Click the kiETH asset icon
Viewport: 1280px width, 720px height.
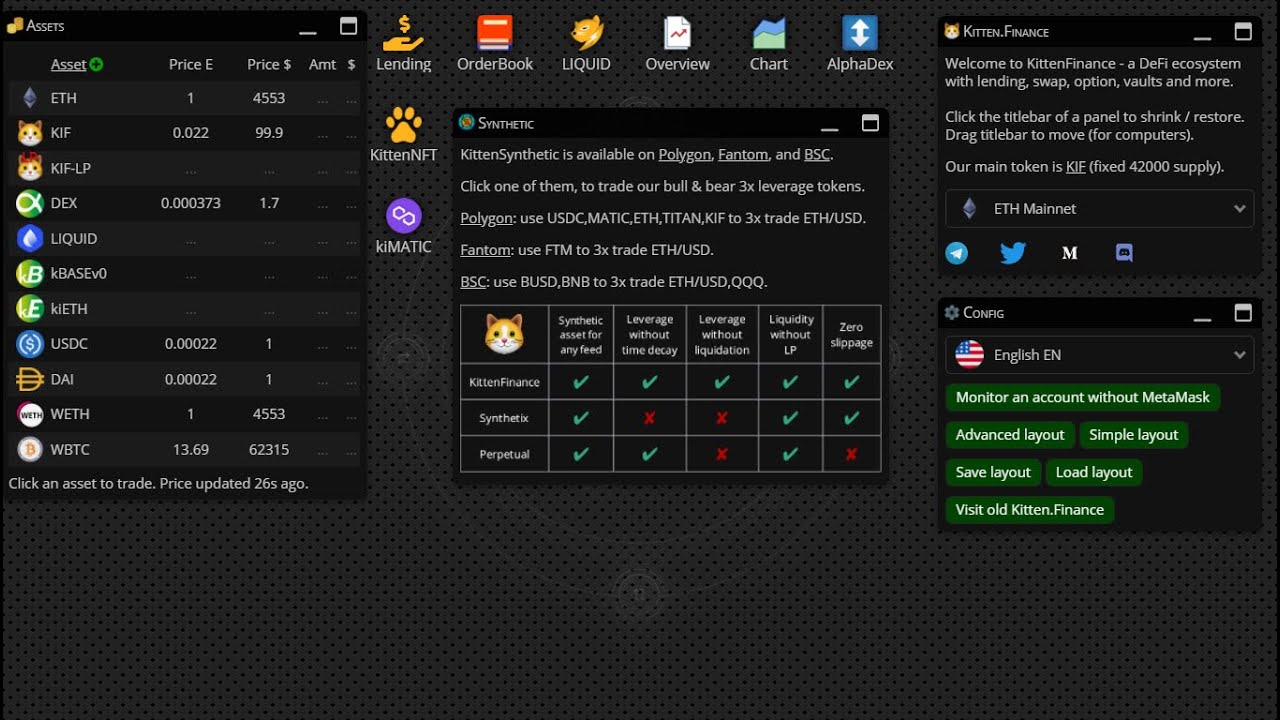30,309
